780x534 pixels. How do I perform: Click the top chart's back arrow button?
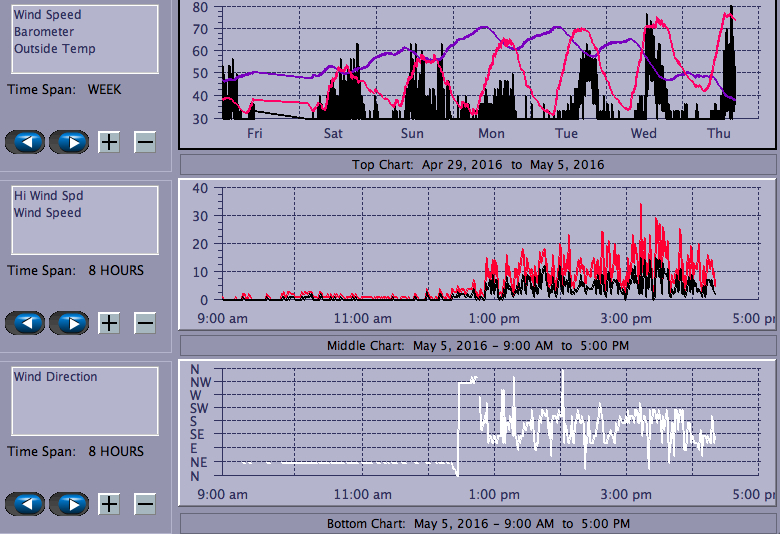26,142
